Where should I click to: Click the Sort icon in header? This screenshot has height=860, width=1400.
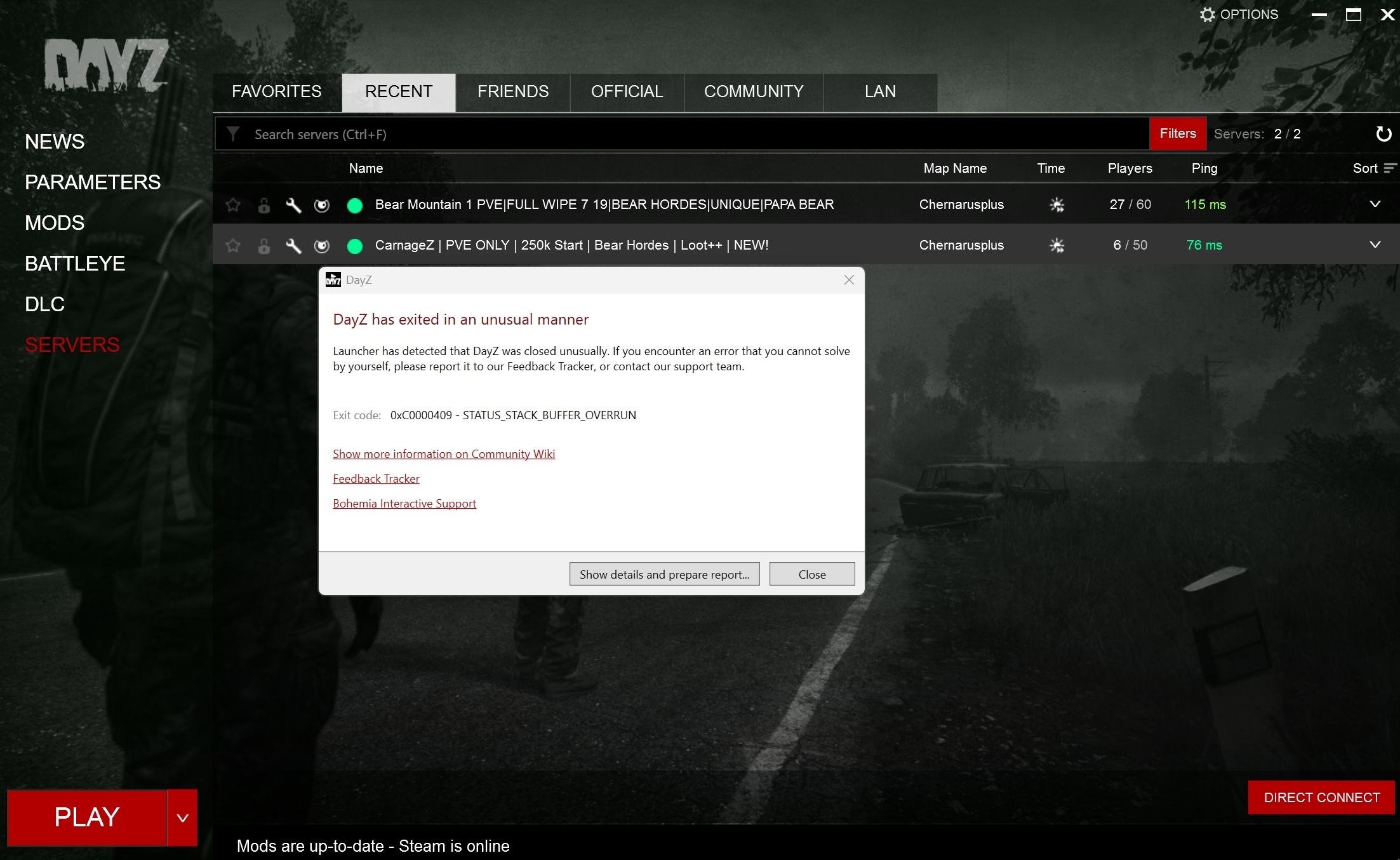coord(1390,168)
